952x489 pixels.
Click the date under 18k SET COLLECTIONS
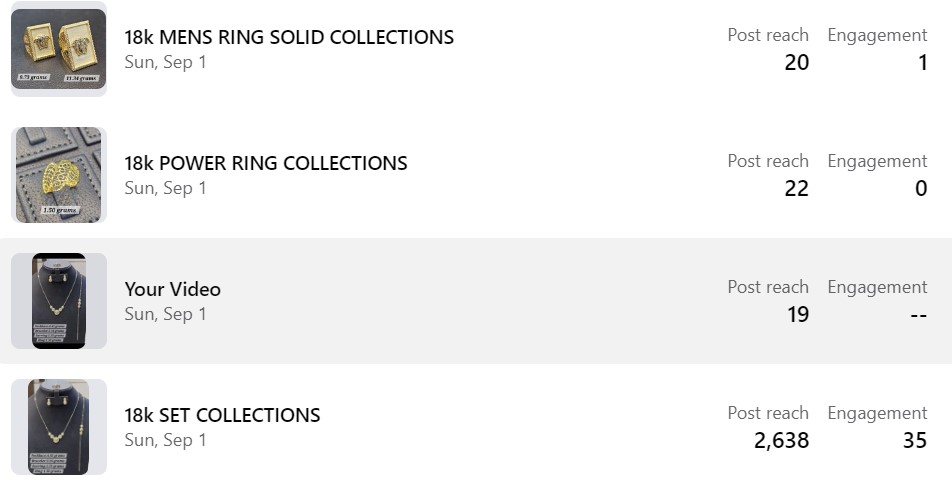(165, 440)
